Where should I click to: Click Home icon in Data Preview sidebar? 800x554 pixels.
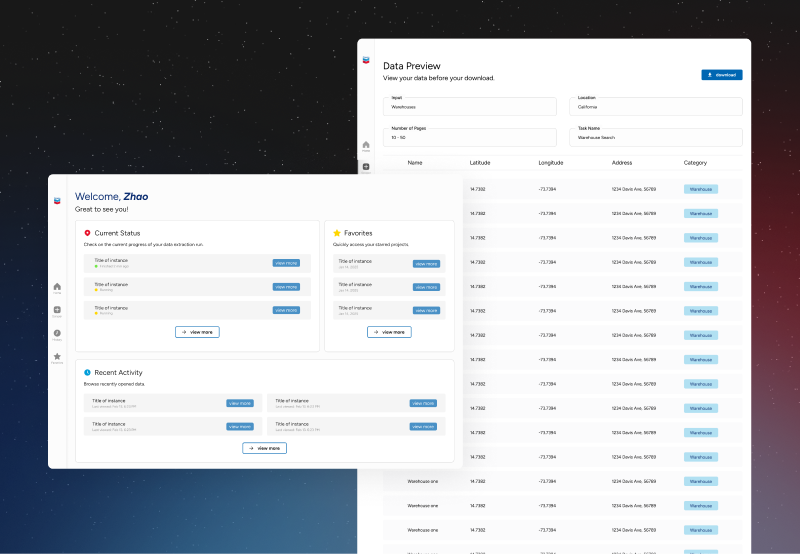pyautogui.click(x=366, y=145)
